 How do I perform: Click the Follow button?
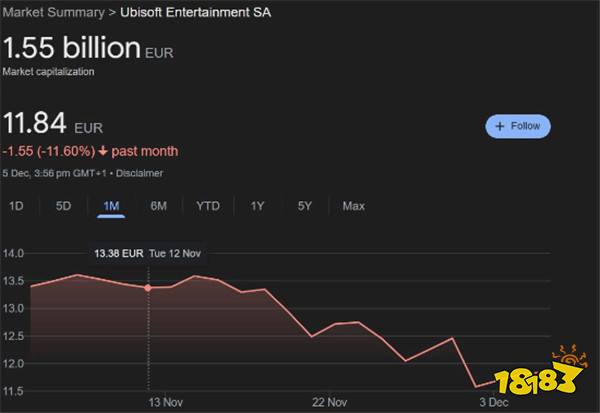(x=518, y=126)
